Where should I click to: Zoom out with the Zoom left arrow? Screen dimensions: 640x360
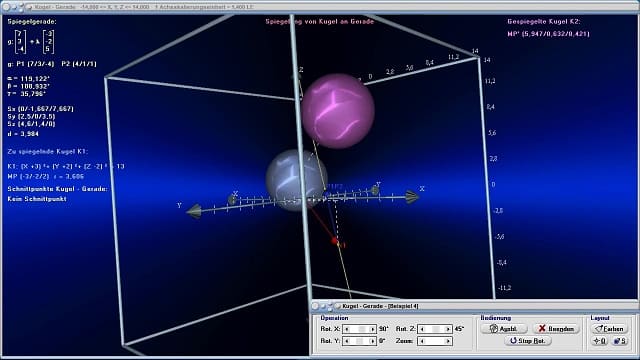pos(422,341)
